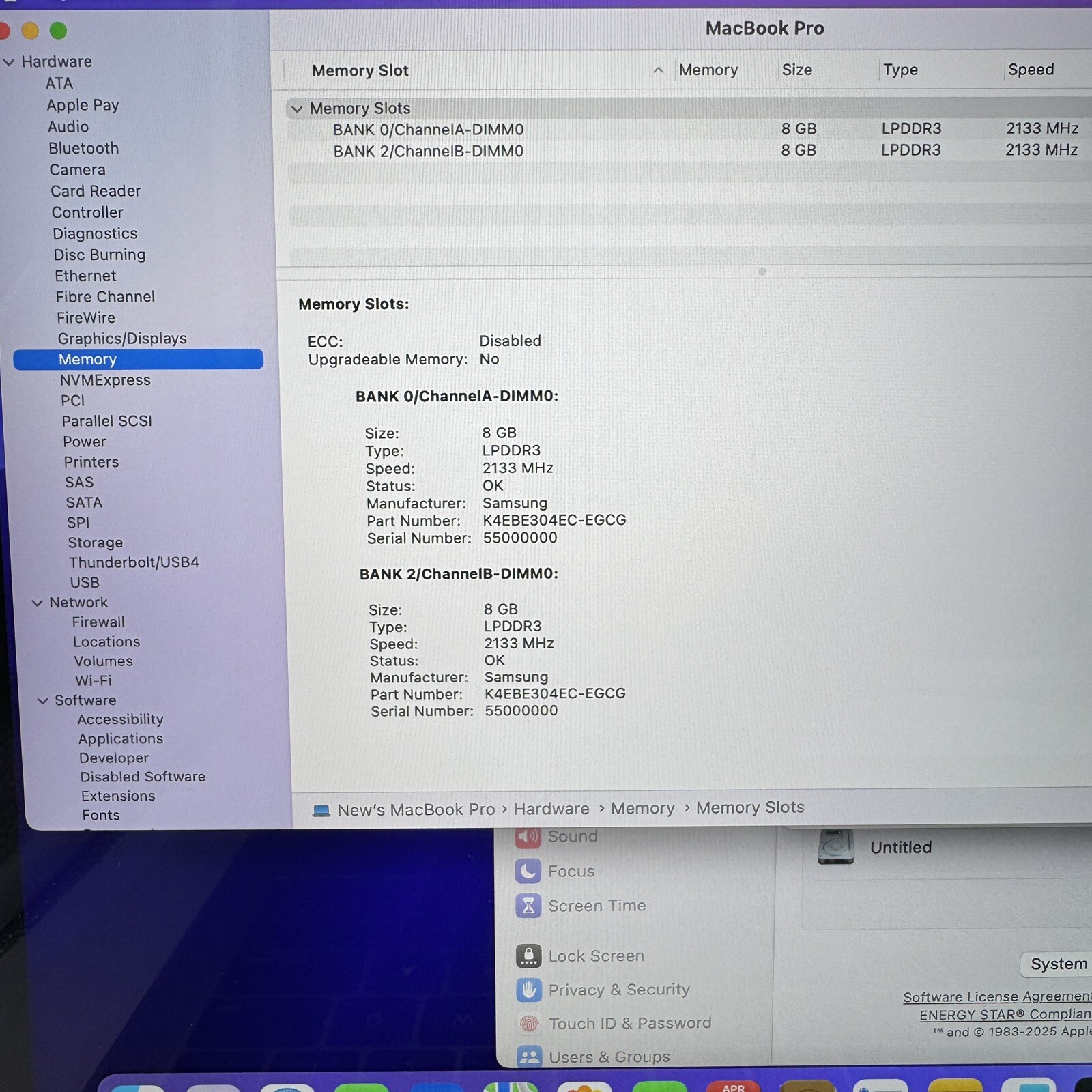Open Graphics/Displays info
The image size is (1092, 1092).
tap(122, 339)
